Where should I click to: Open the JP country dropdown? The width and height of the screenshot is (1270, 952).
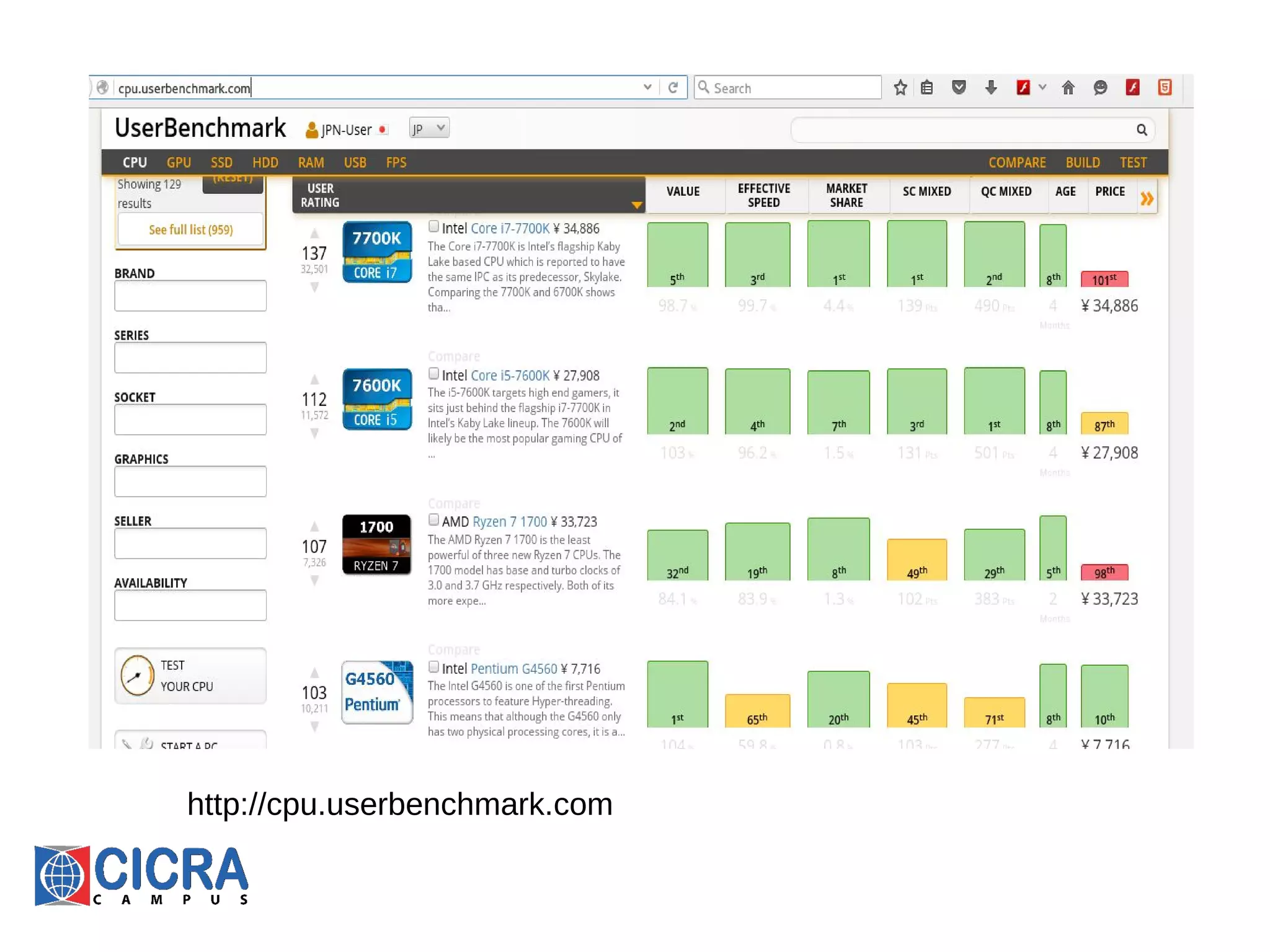tap(429, 128)
